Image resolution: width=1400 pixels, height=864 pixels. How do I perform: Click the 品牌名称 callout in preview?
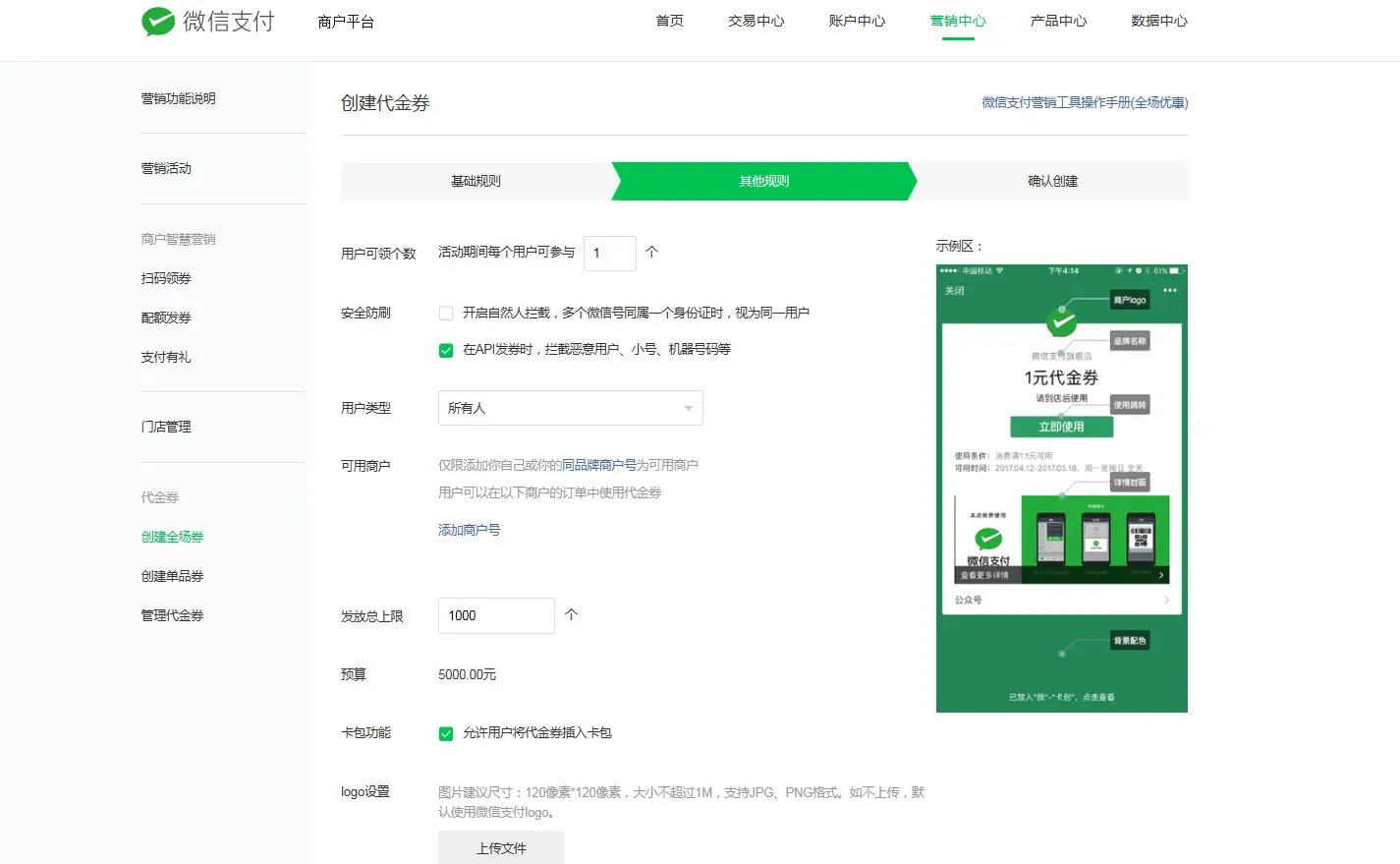(x=1130, y=341)
